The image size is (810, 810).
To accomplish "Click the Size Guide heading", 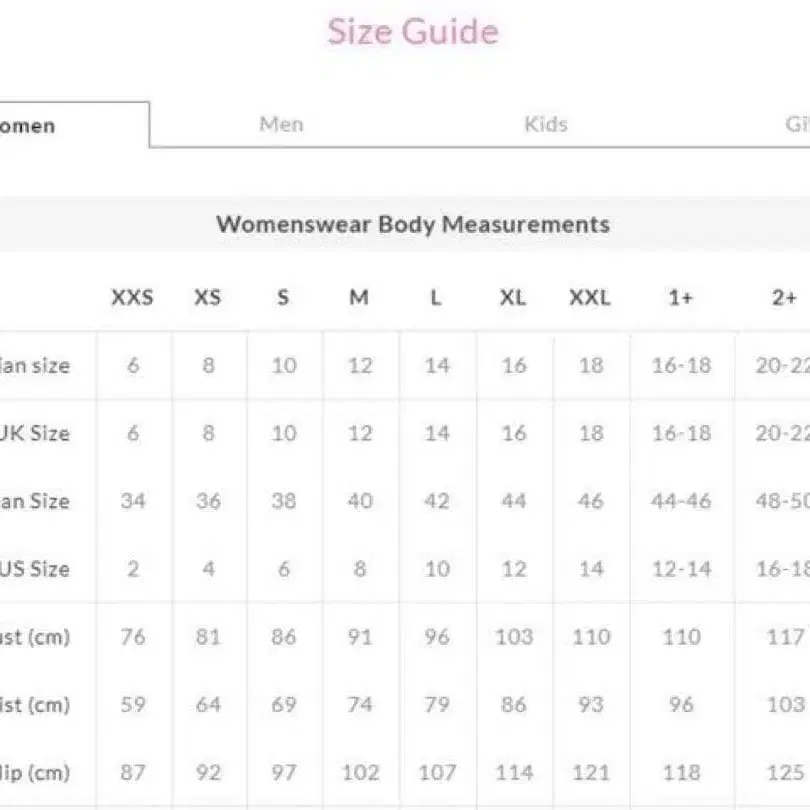I will click(x=412, y=32).
